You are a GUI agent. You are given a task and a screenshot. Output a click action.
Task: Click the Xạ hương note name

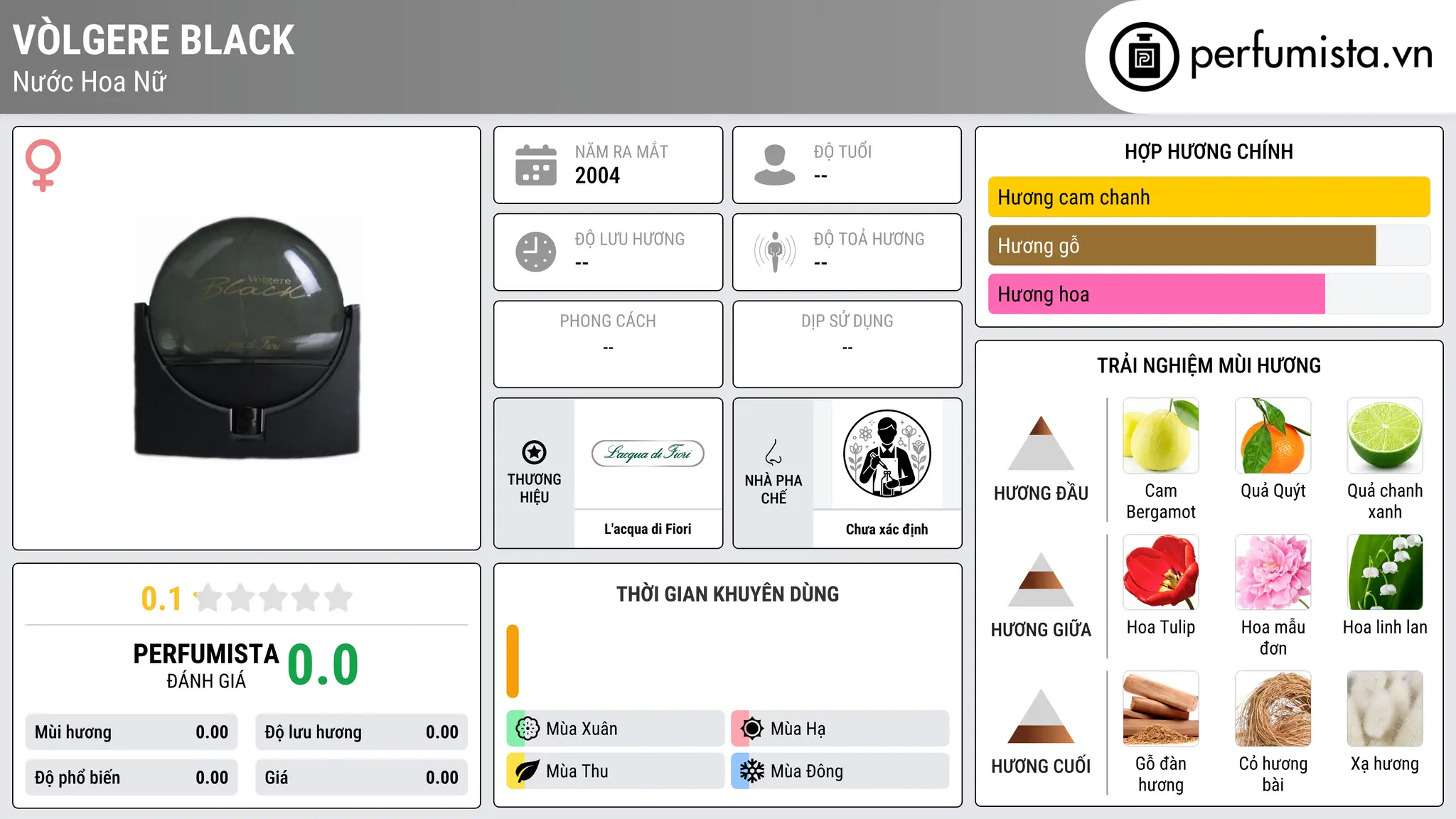coord(1385,764)
